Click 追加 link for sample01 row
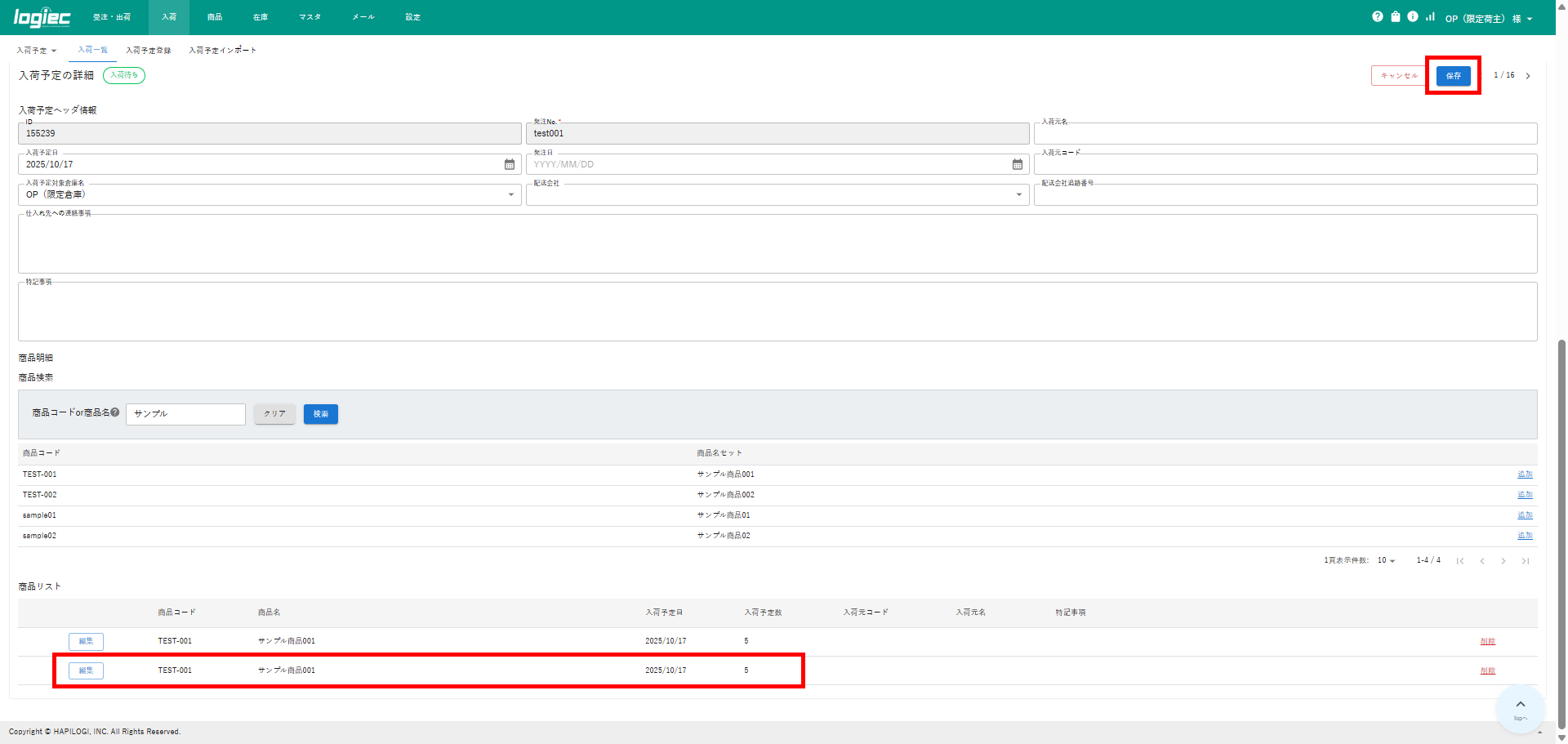Screen dimensions: 1568x744 point(1525,515)
